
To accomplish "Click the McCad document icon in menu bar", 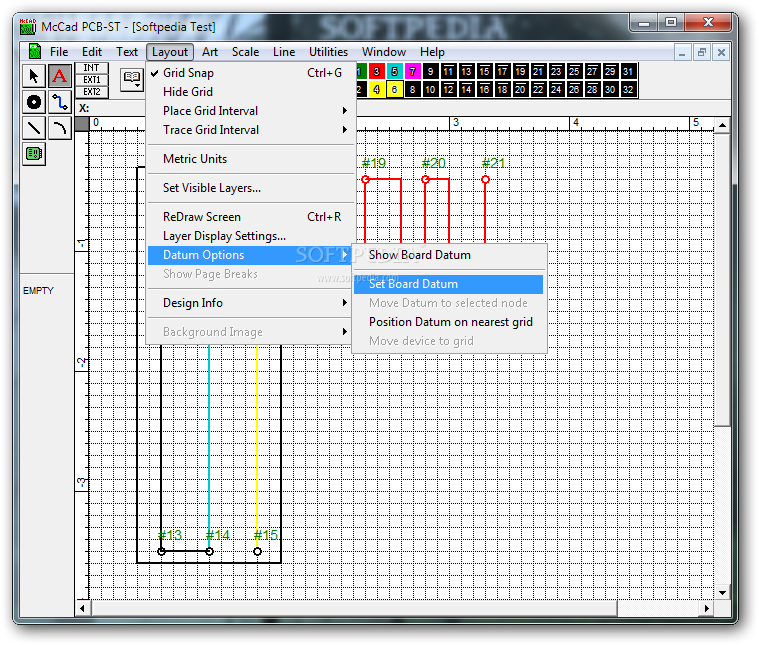I will click(35, 51).
